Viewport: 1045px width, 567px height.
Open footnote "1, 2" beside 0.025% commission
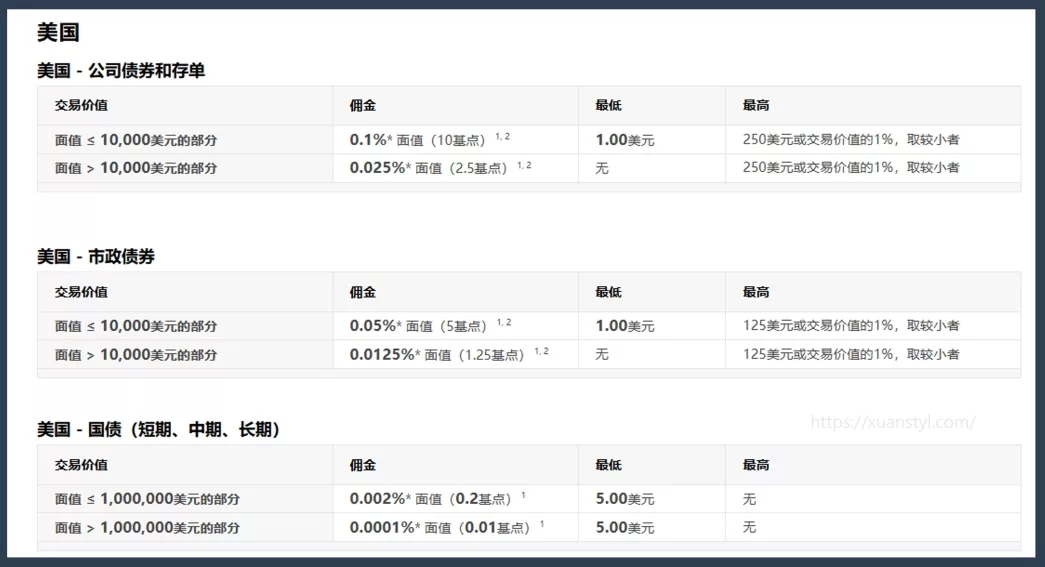click(x=524, y=165)
